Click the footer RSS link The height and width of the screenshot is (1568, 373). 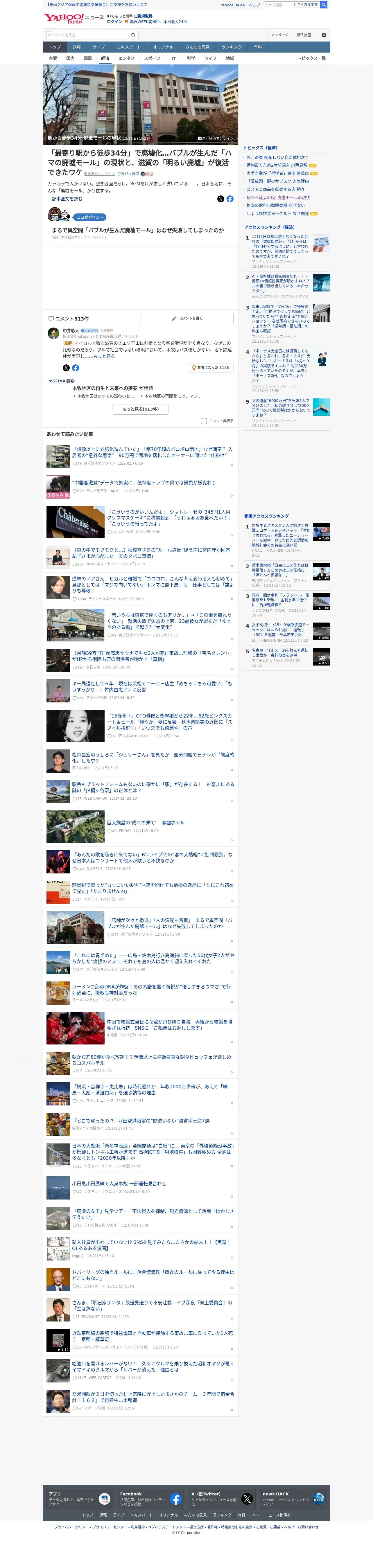coord(255,1515)
